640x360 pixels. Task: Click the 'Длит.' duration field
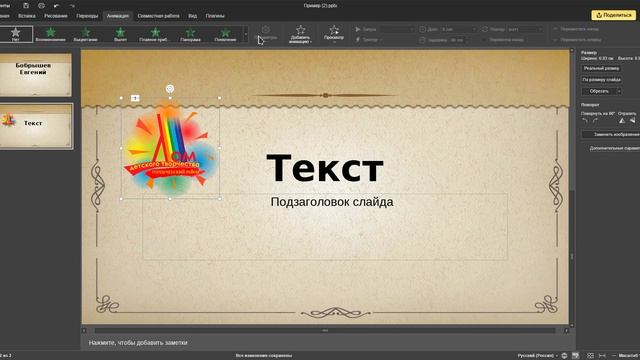tap(458, 29)
